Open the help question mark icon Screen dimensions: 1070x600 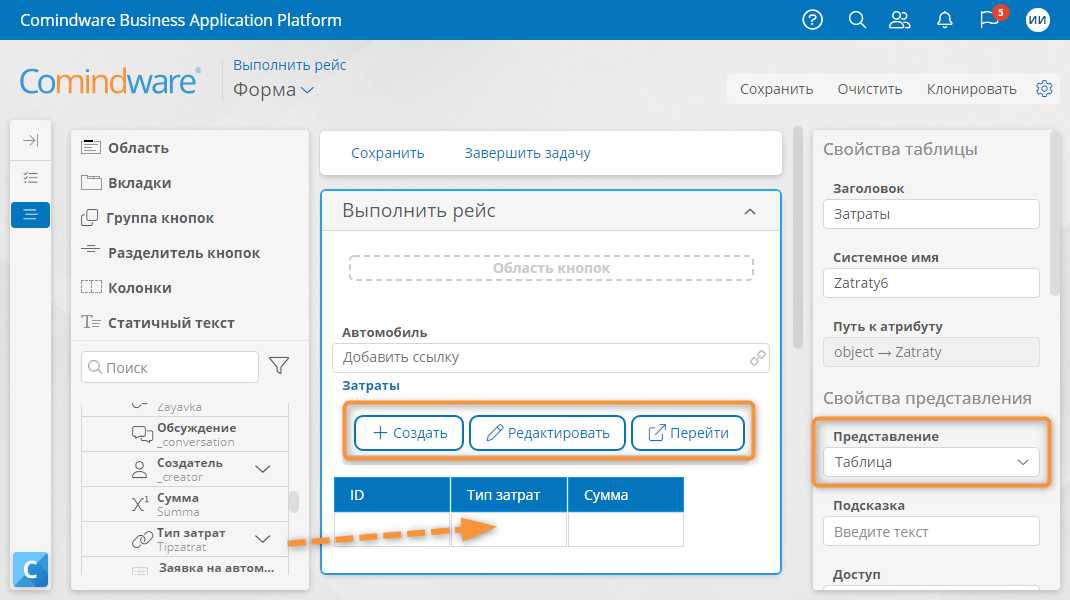[x=812, y=20]
